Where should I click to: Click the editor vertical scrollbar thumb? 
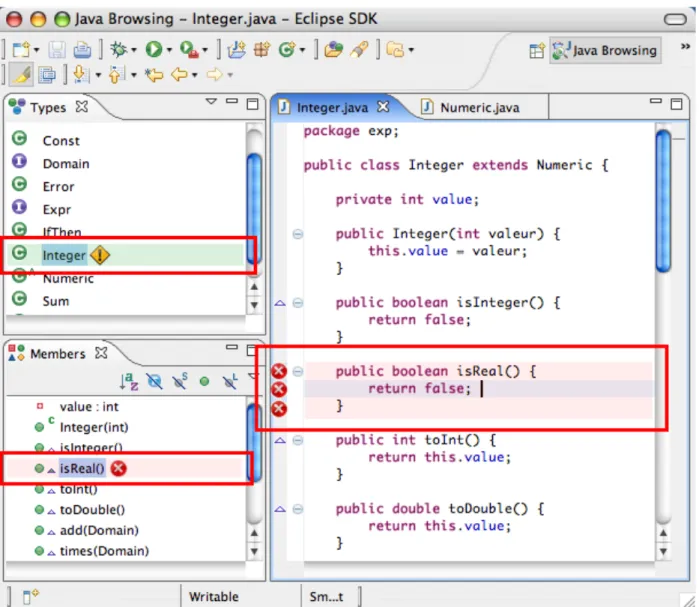pos(663,201)
